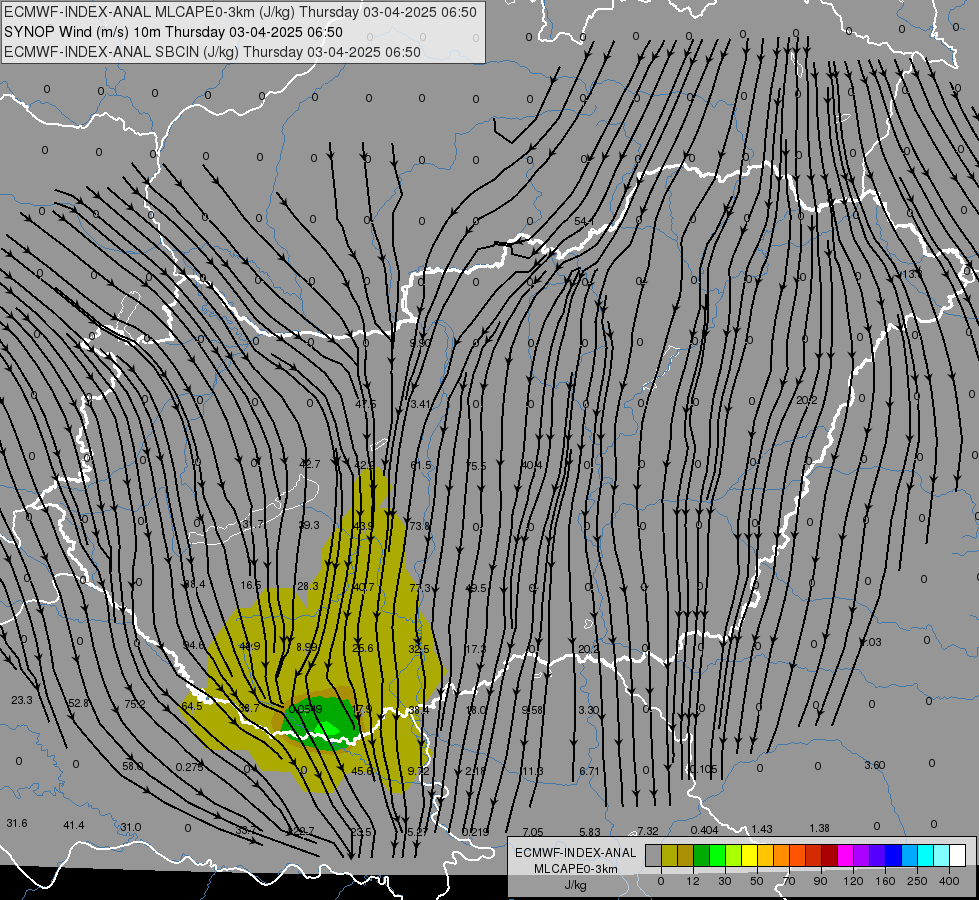Click the legend scale value '250'
Viewport: 979px width, 900px height.
coord(917,881)
